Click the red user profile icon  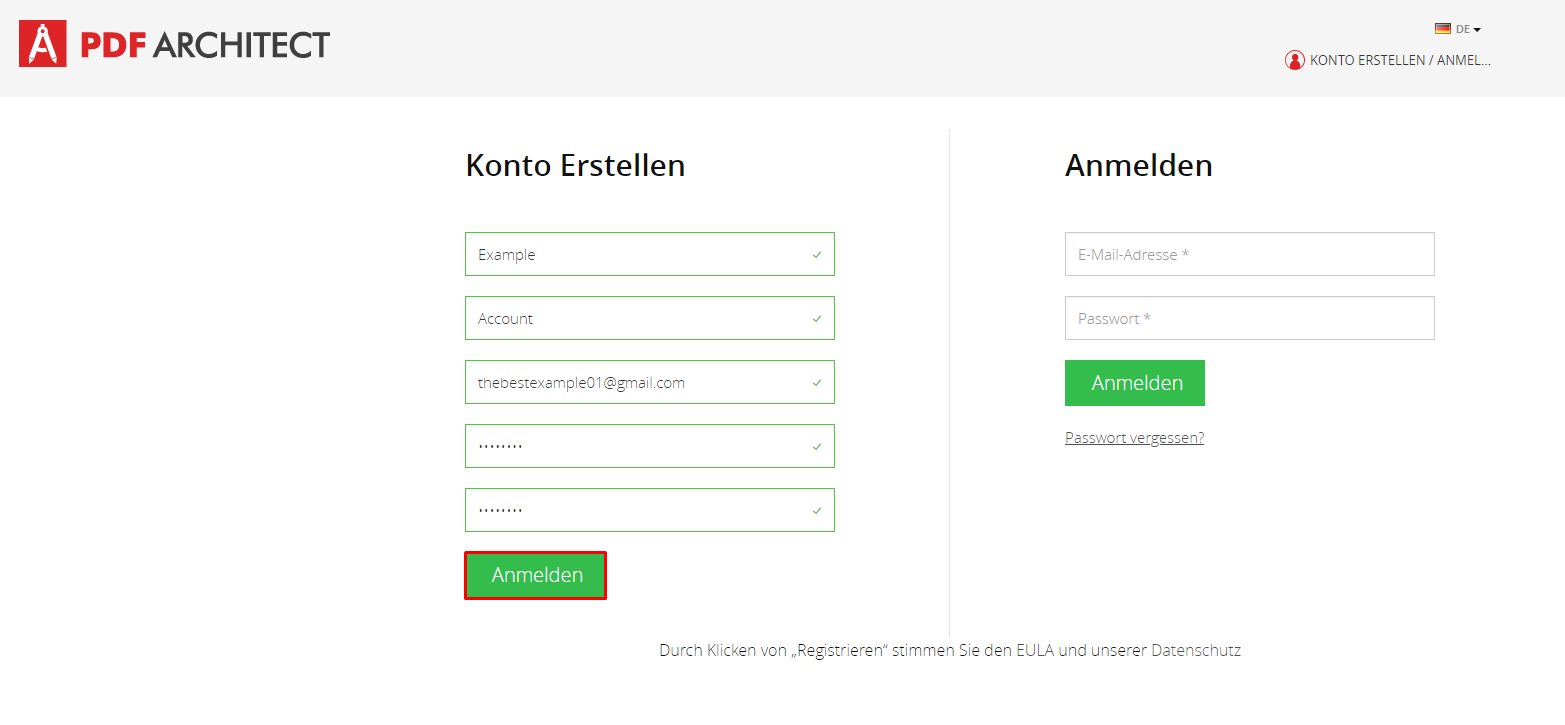(1295, 60)
